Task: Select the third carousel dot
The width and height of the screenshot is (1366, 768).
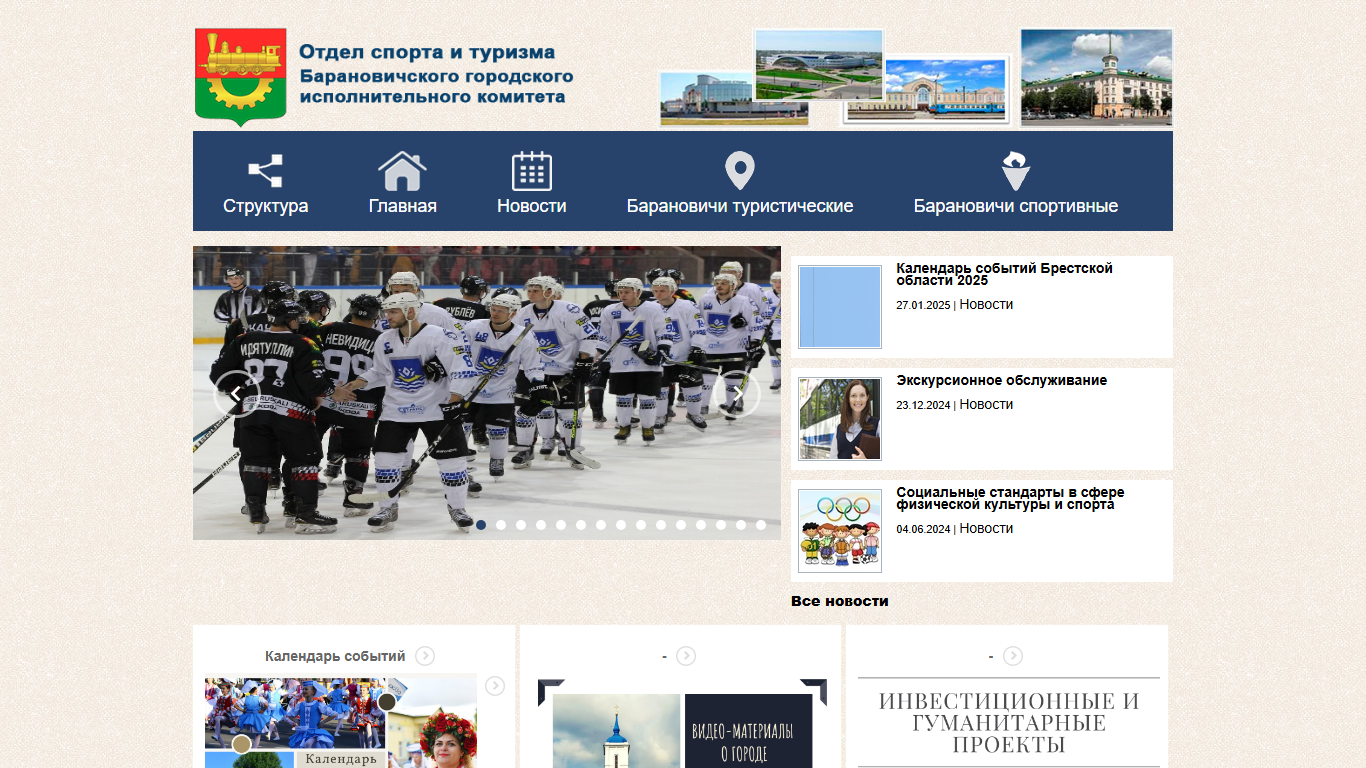Action: point(521,525)
